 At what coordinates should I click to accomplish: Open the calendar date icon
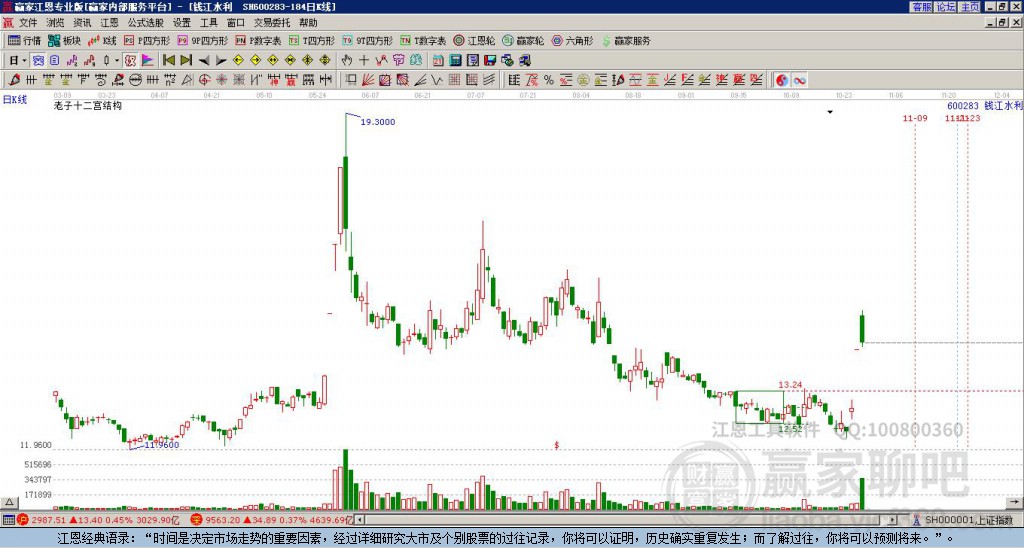tap(438, 60)
